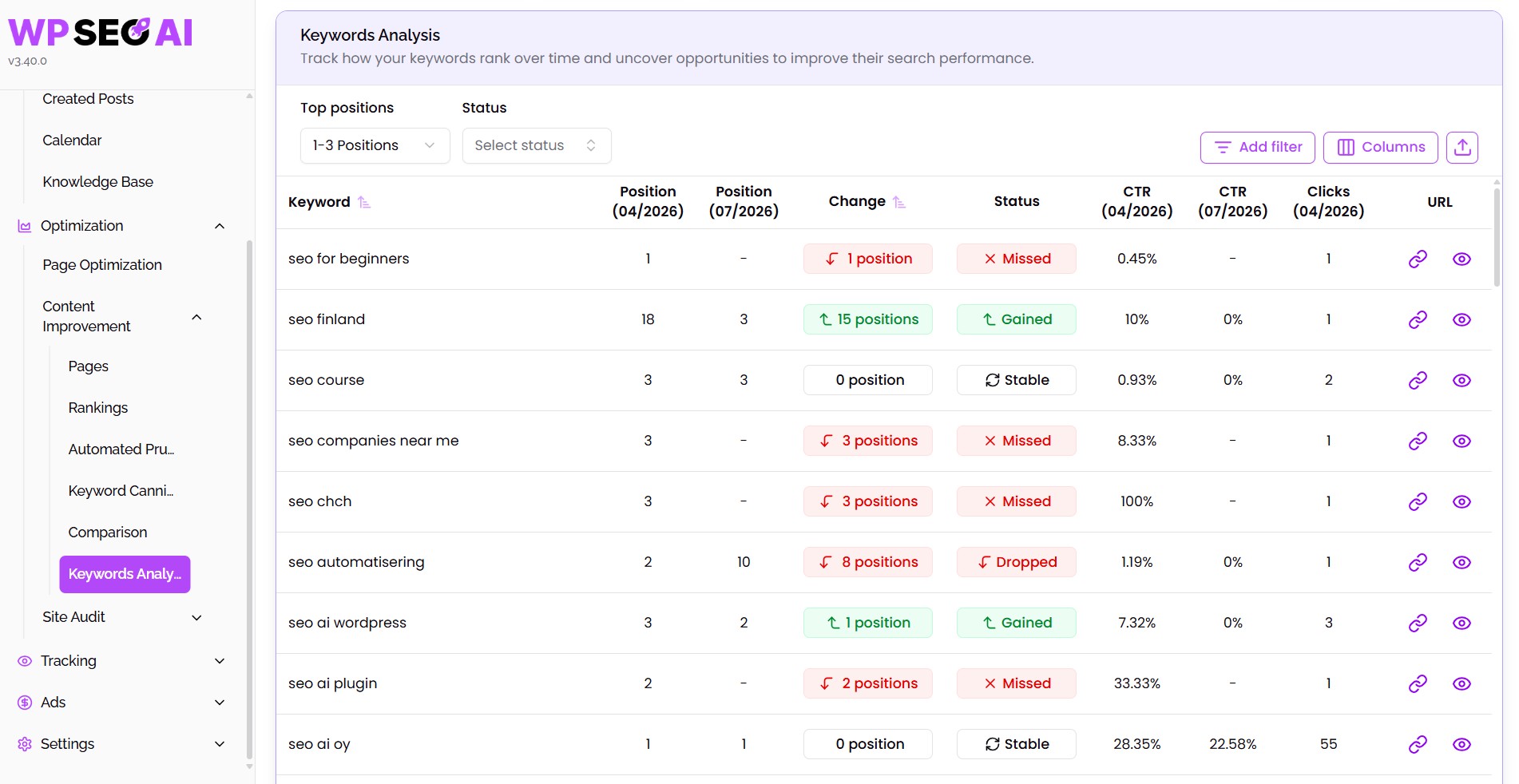Open URL link icon for seo finland
1519x784 pixels.
tap(1418, 319)
